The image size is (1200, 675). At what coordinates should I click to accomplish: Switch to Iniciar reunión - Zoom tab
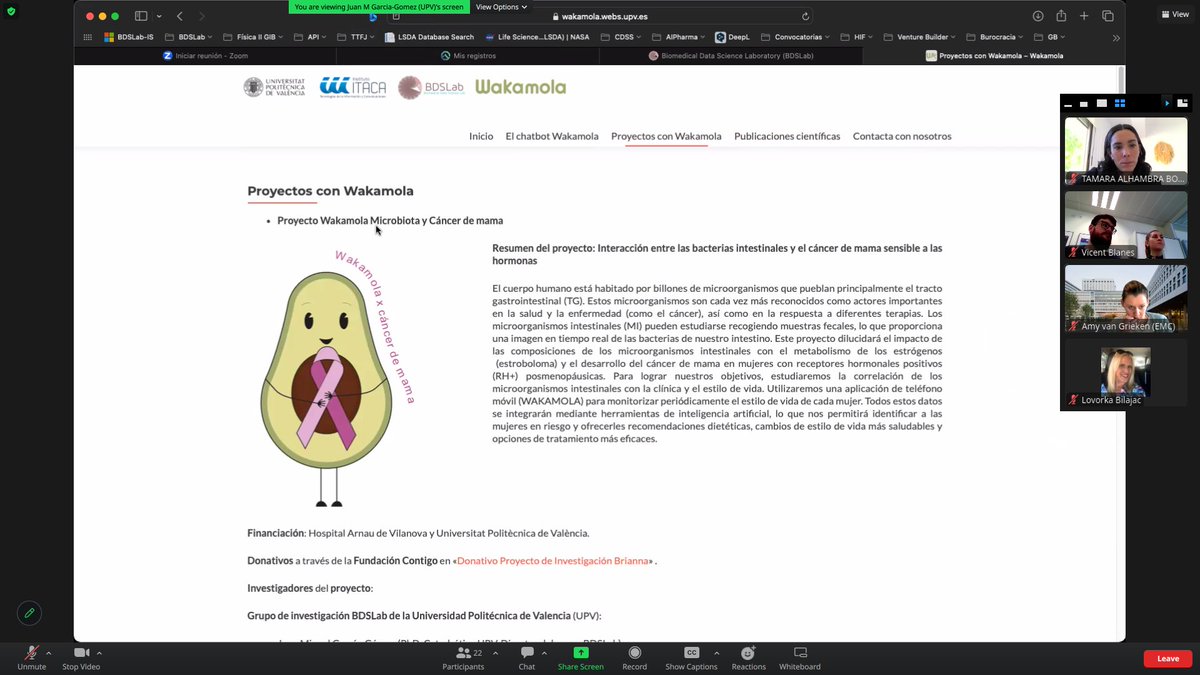coord(206,55)
